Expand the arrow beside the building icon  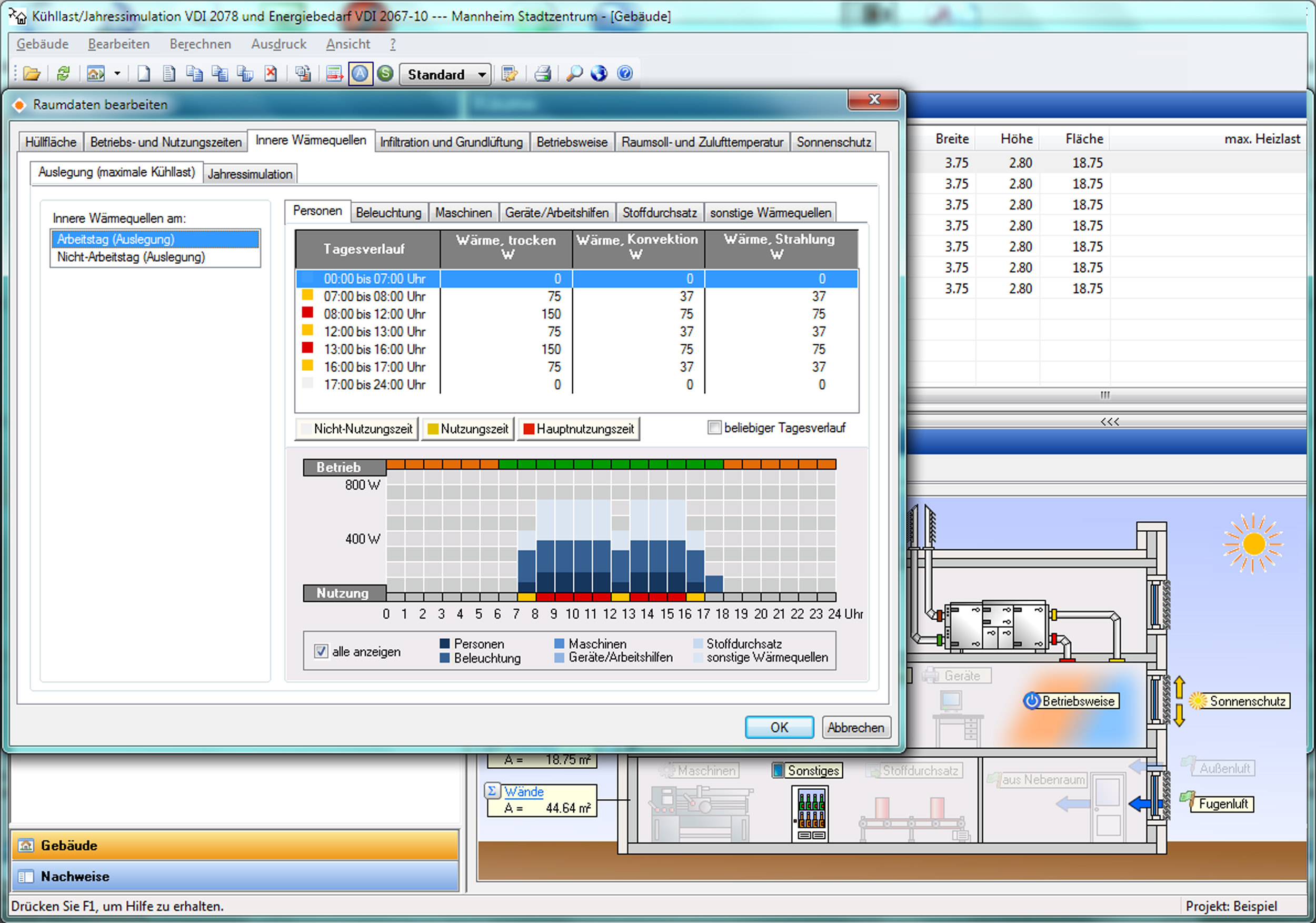point(117,74)
